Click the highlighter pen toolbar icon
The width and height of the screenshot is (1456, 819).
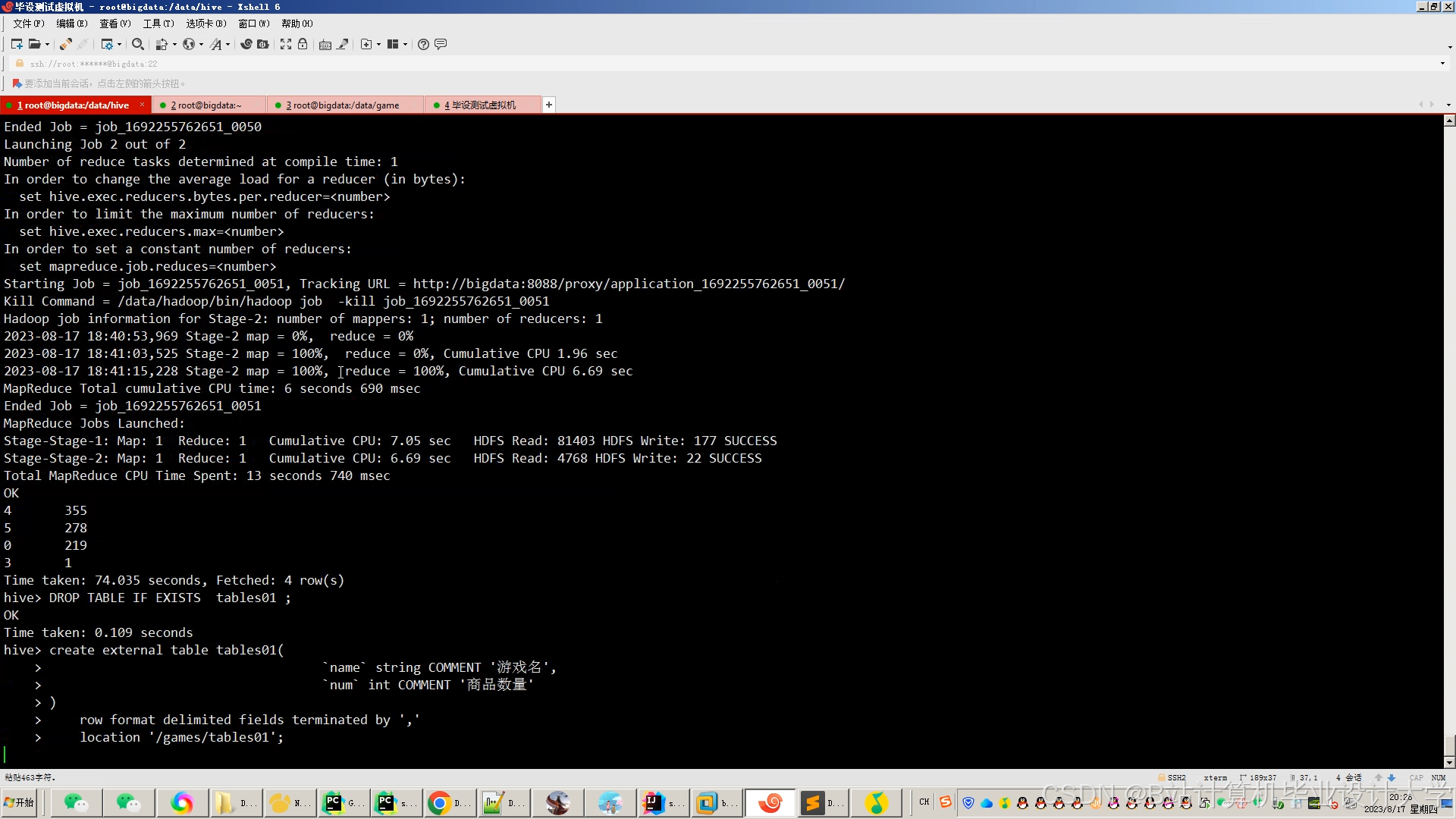343,45
